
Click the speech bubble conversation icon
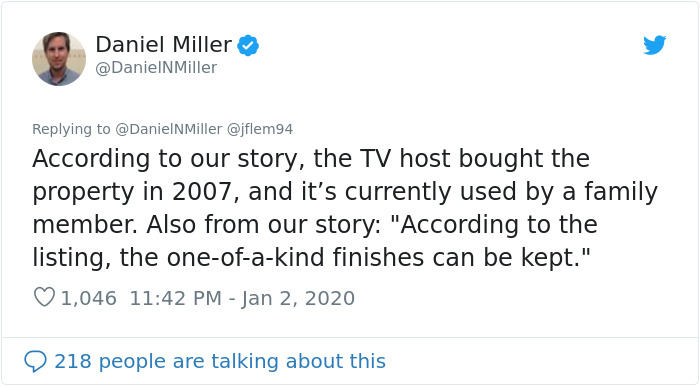pyautogui.click(x=35, y=361)
